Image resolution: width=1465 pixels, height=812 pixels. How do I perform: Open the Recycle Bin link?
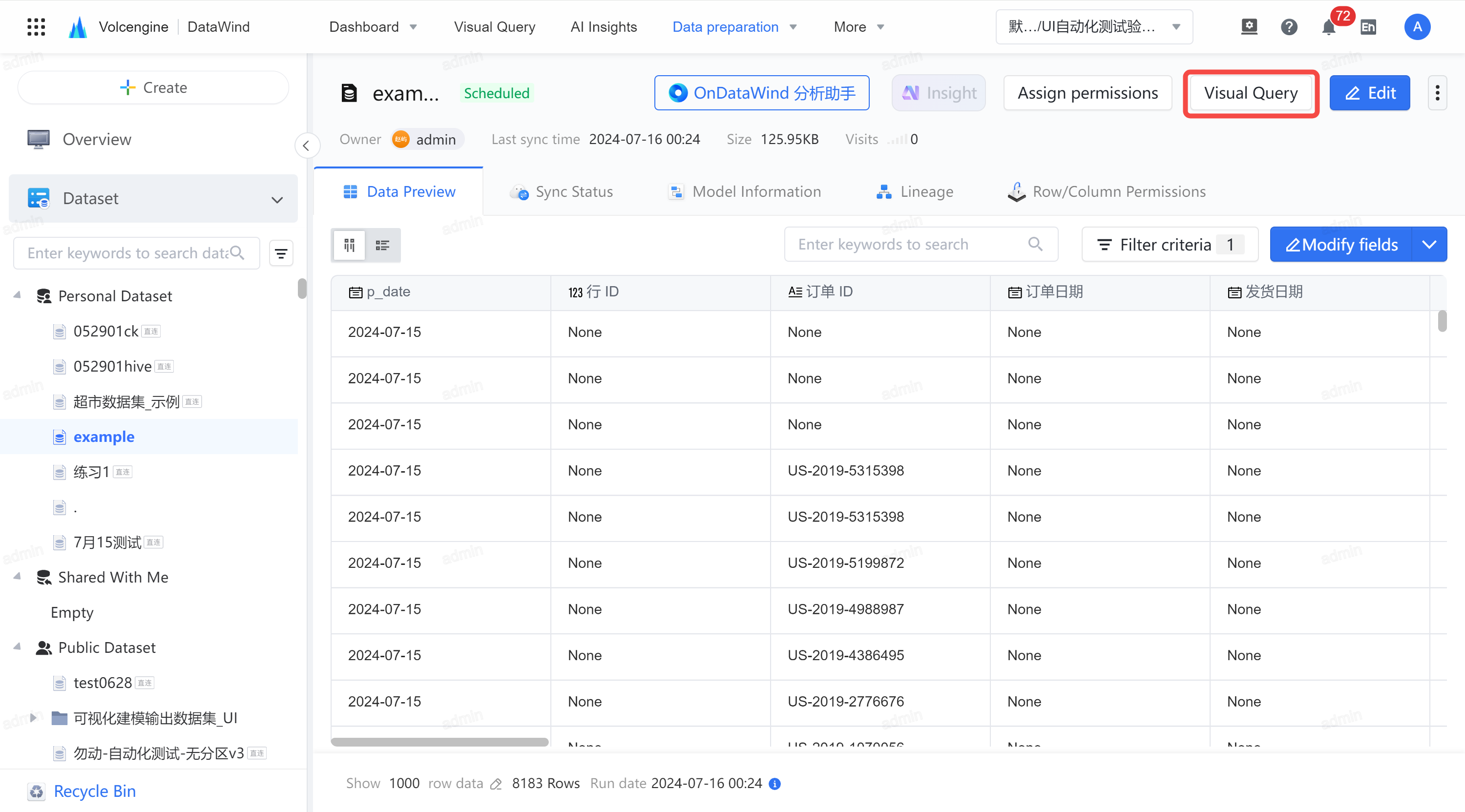pyautogui.click(x=94, y=791)
